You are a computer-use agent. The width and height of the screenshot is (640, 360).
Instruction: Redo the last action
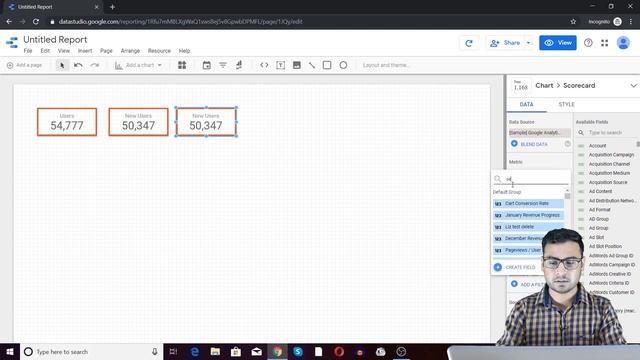click(95, 65)
